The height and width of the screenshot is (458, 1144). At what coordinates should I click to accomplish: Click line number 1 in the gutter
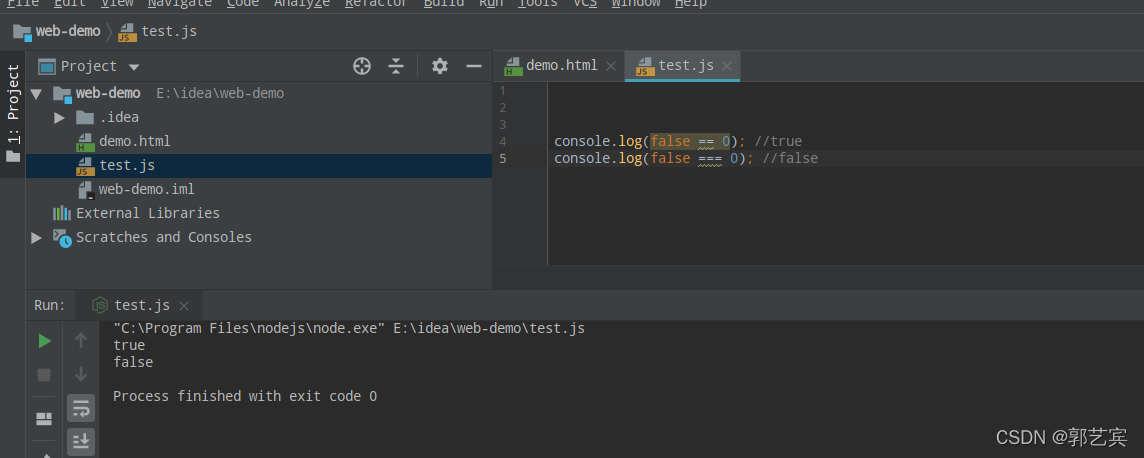(503, 91)
